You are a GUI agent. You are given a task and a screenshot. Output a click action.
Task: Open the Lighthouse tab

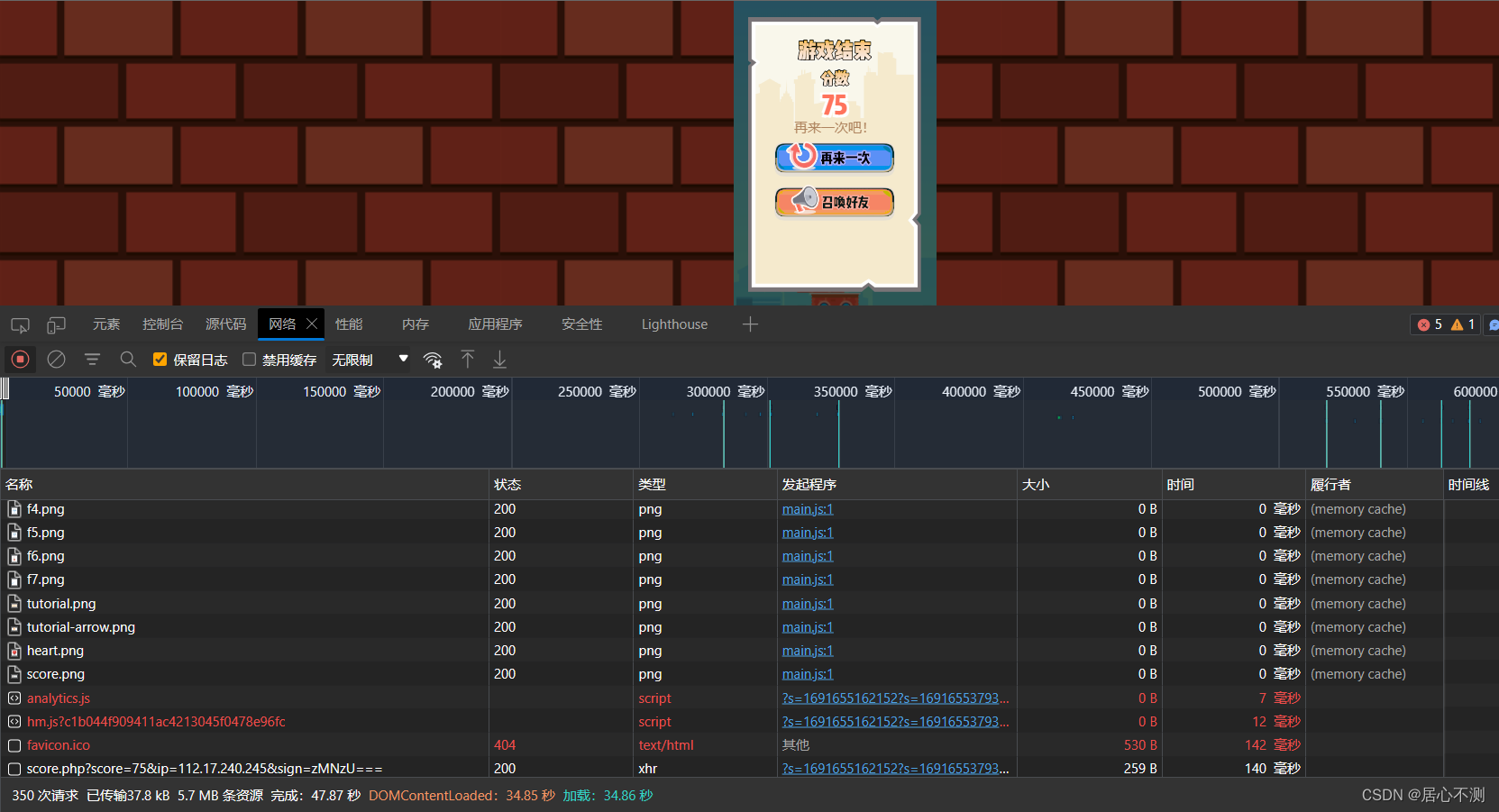coord(674,324)
